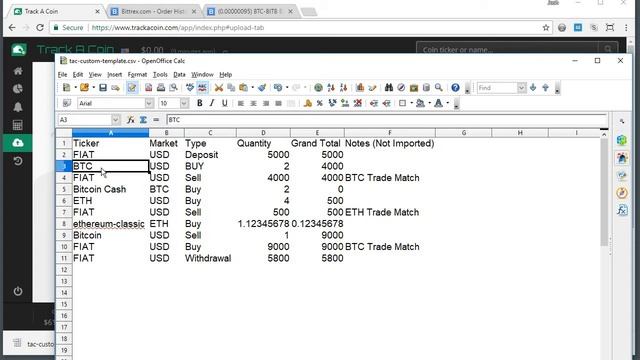Image resolution: width=640 pixels, height=360 pixels.
Task: Click the Align Left icon
Action: [x=241, y=103]
